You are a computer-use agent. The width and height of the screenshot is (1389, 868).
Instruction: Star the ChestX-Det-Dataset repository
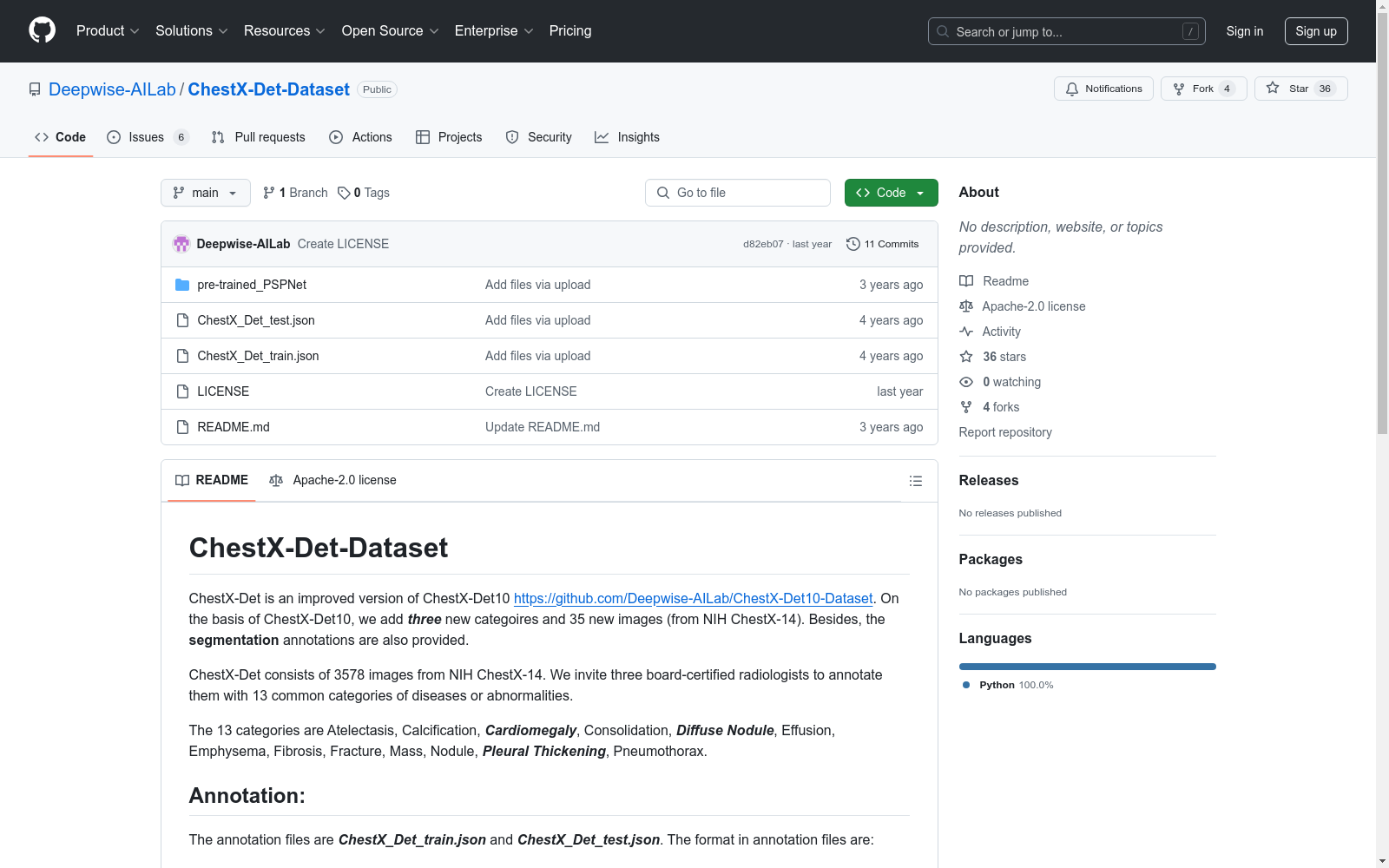click(1300, 89)
